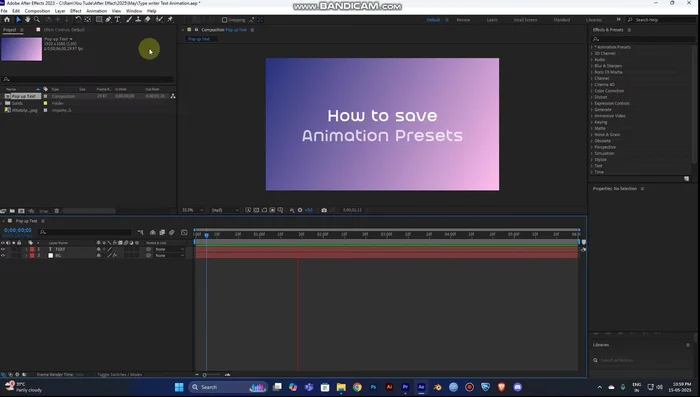Pick the Horizontal Type tool

(x=118, y=20)
